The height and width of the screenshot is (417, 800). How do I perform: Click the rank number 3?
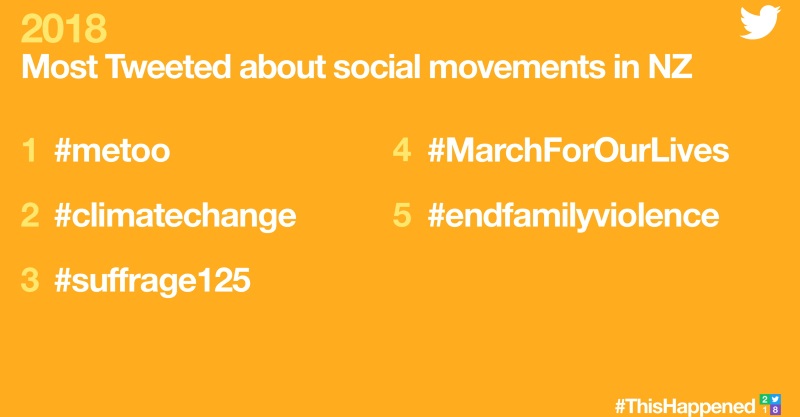click(30, 280)
